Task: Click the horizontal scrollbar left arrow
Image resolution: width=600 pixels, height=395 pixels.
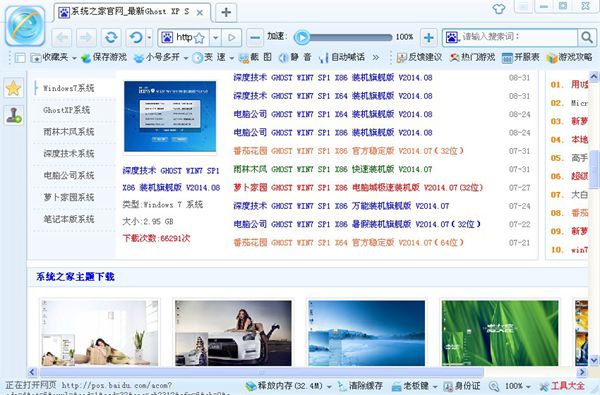Action: point(32,372)
